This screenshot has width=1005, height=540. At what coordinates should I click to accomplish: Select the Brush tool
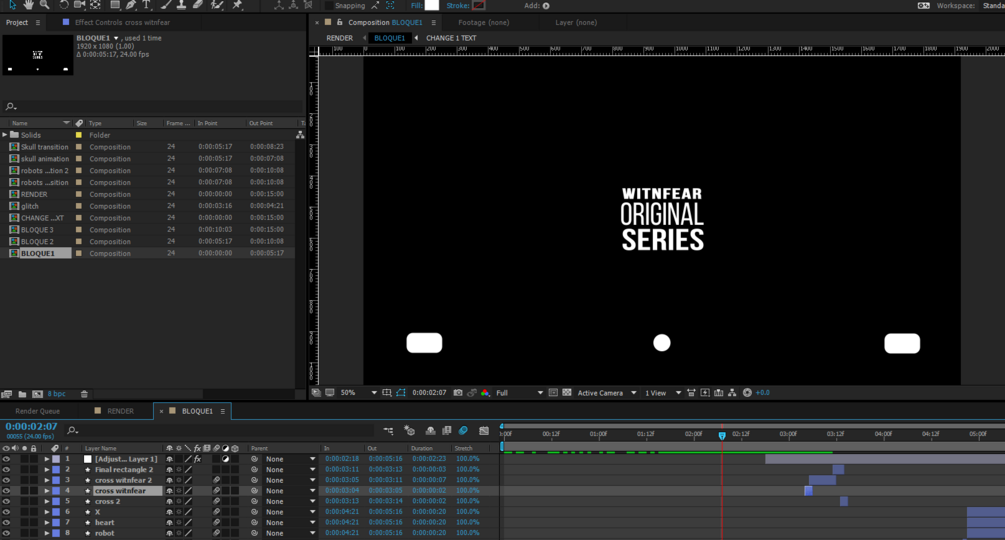[166, 4]
